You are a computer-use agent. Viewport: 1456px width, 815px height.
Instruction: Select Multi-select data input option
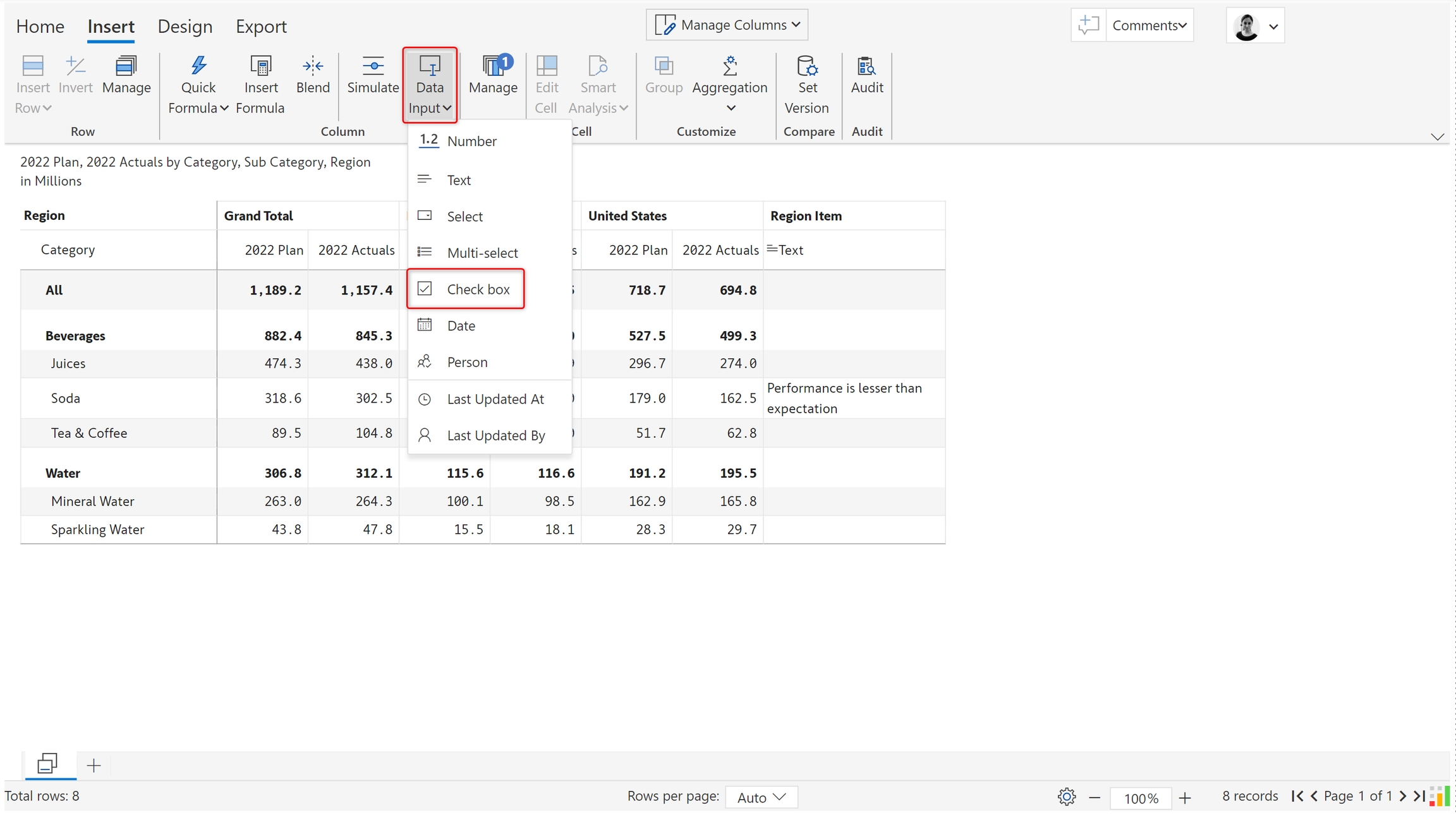pos(482,253)
